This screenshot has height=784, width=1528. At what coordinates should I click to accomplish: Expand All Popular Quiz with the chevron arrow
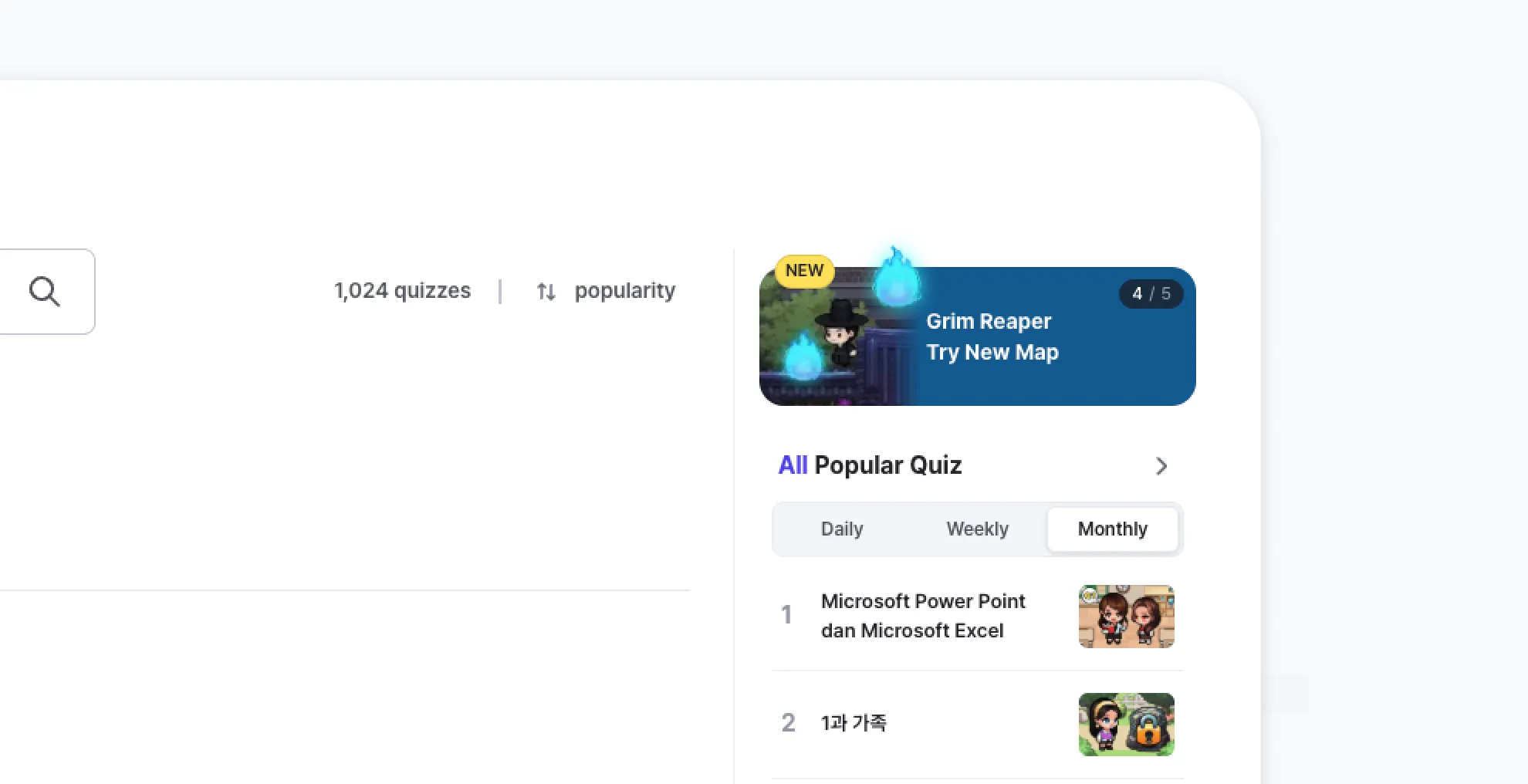tap(1161, 466)
